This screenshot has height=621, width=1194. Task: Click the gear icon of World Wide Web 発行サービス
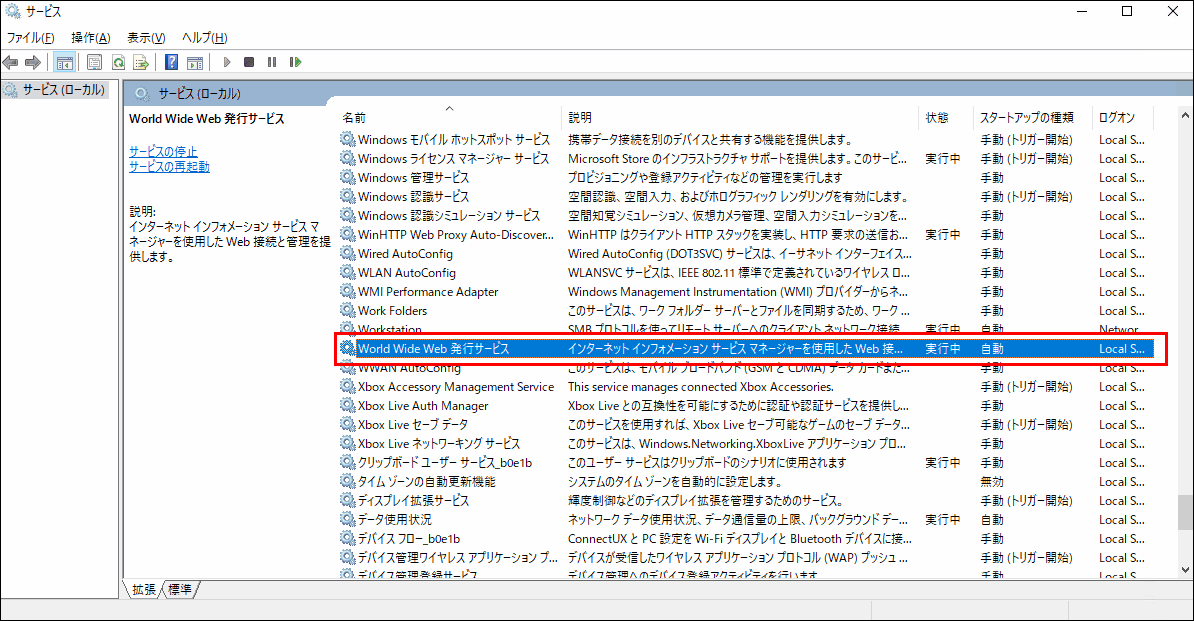pyautogui.click(x=347, y=349)
